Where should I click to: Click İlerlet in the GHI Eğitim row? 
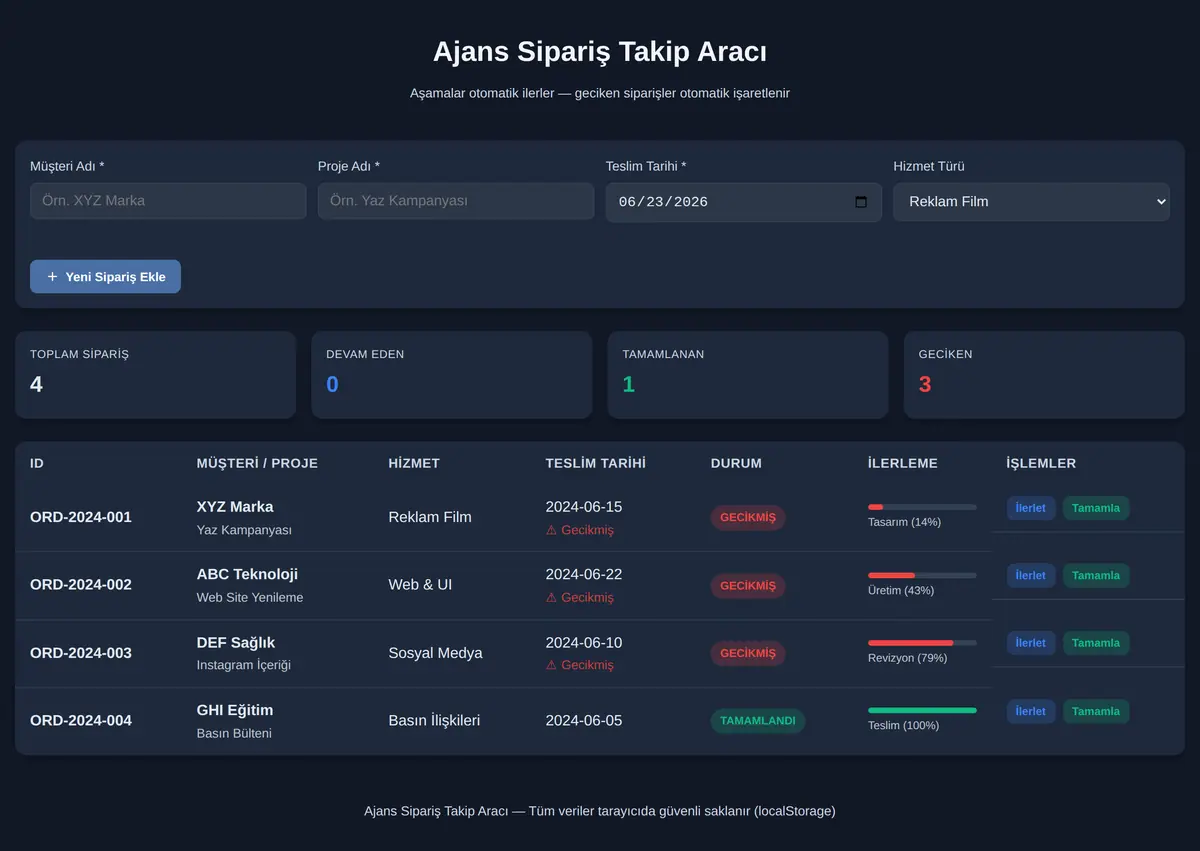(x=1031, y=711)
